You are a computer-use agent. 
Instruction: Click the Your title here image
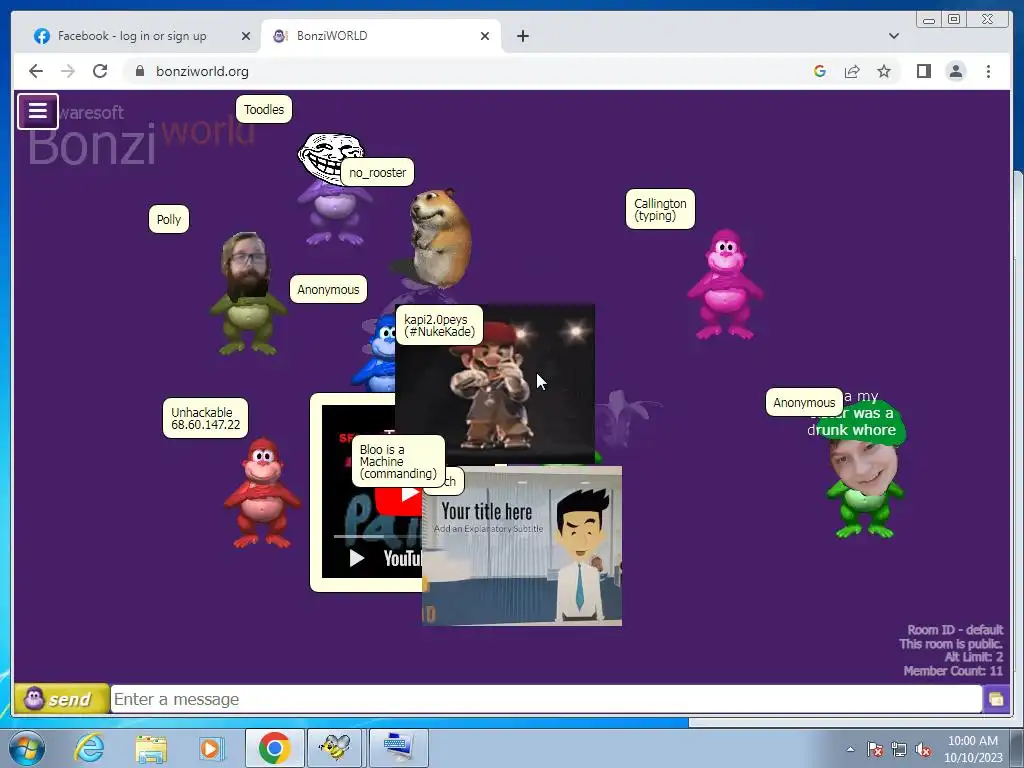pos(522,546)
